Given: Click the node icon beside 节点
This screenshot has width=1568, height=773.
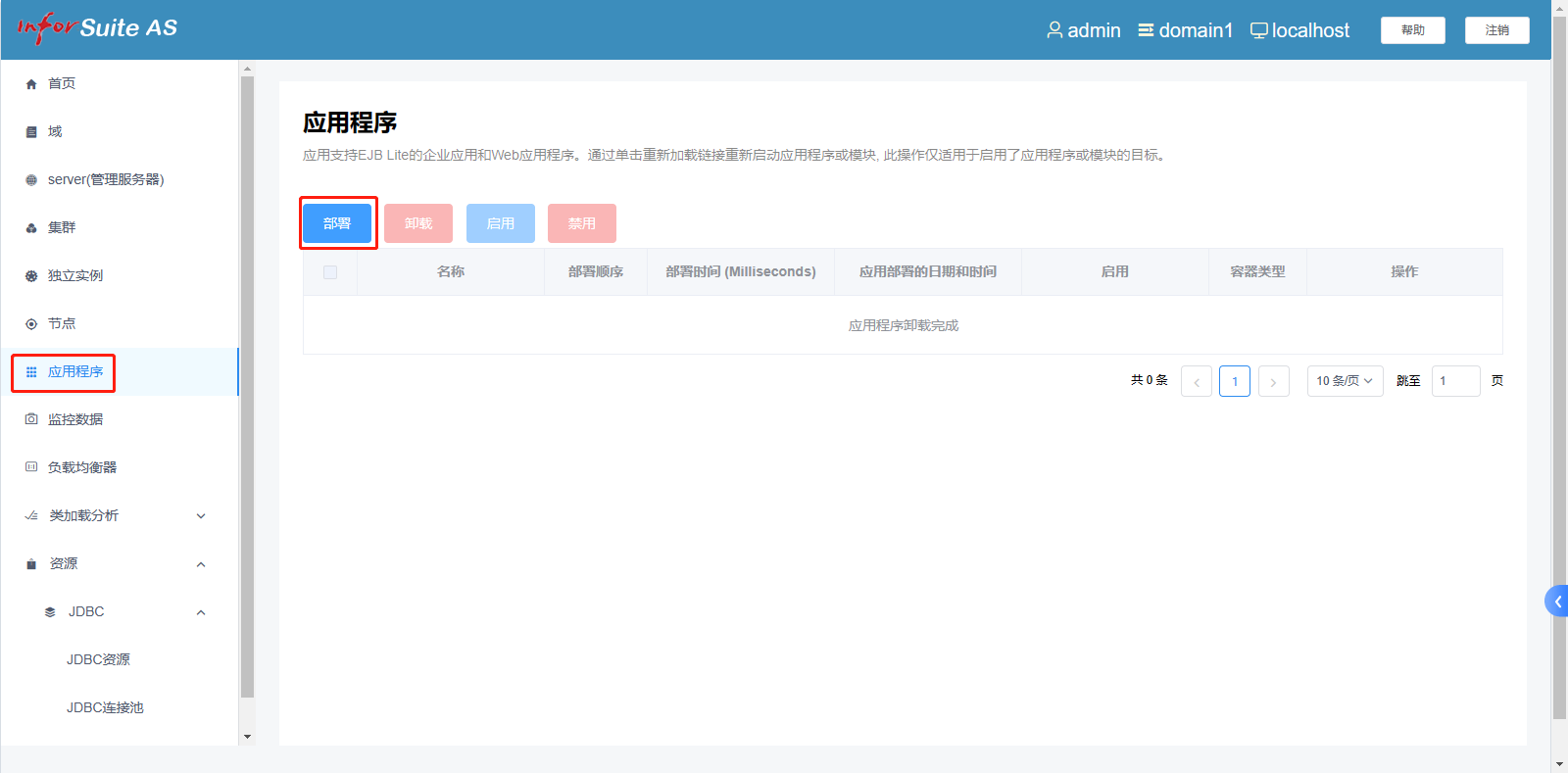Looking at the screenshot, I should [x=31, y=324].
